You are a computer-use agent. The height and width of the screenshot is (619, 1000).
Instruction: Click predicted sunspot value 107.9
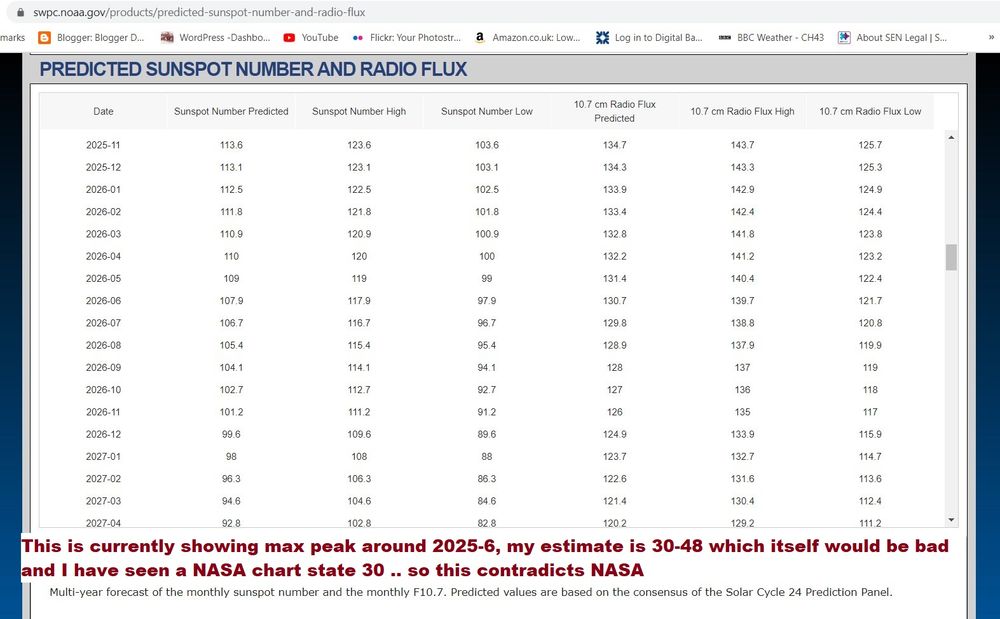pyautogui.click(x=231, y=301)
